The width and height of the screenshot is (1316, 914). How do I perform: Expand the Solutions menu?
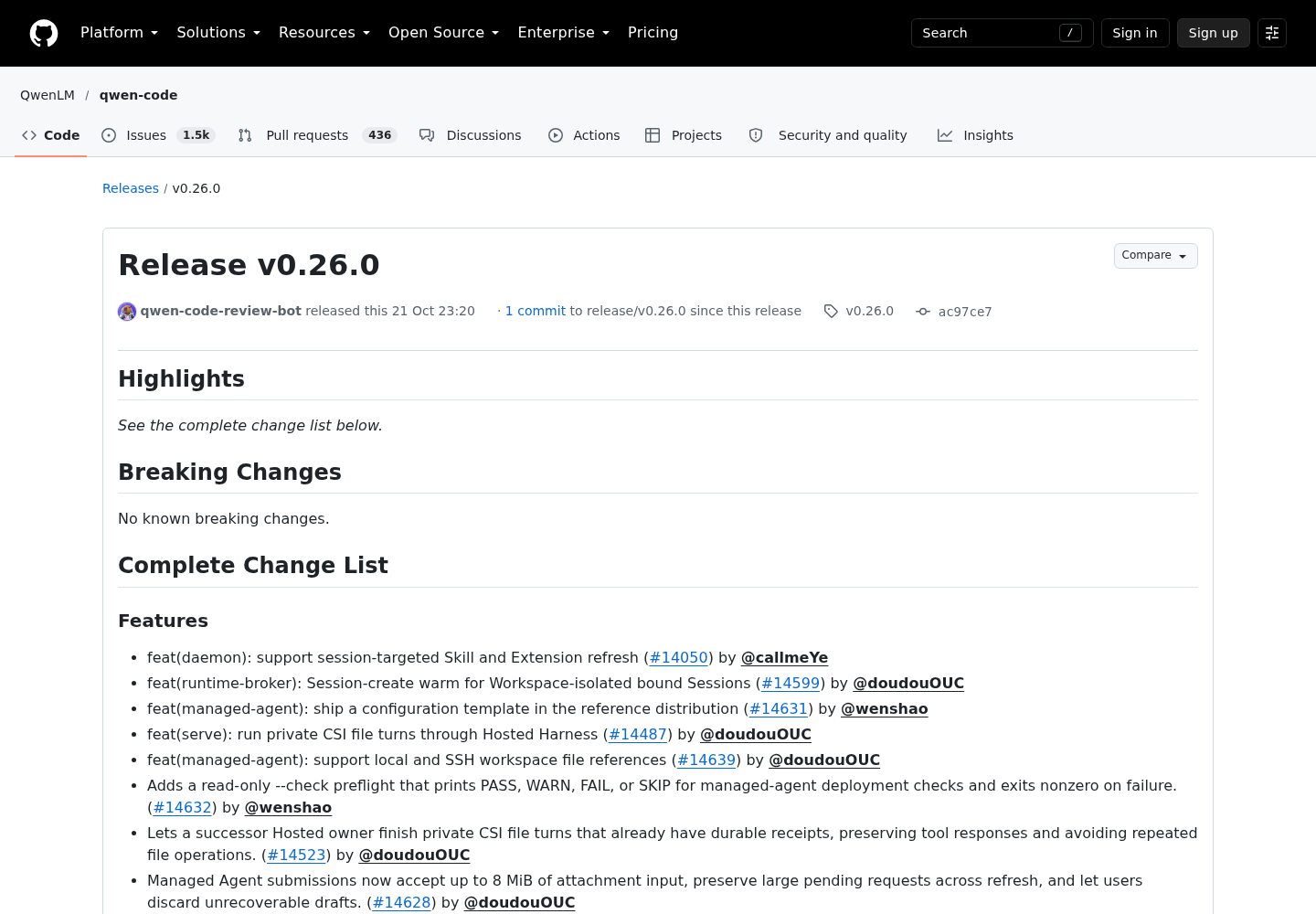(x=218, y=33)
